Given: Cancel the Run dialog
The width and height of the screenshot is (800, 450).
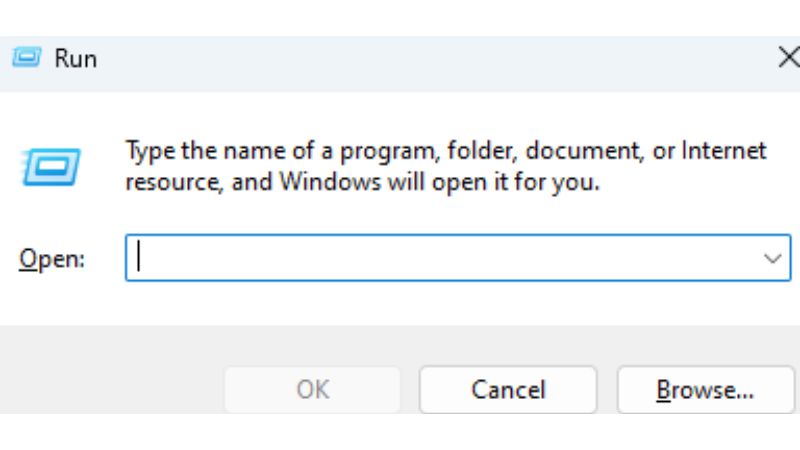Looking at the screenshot, I should [507, 389].
